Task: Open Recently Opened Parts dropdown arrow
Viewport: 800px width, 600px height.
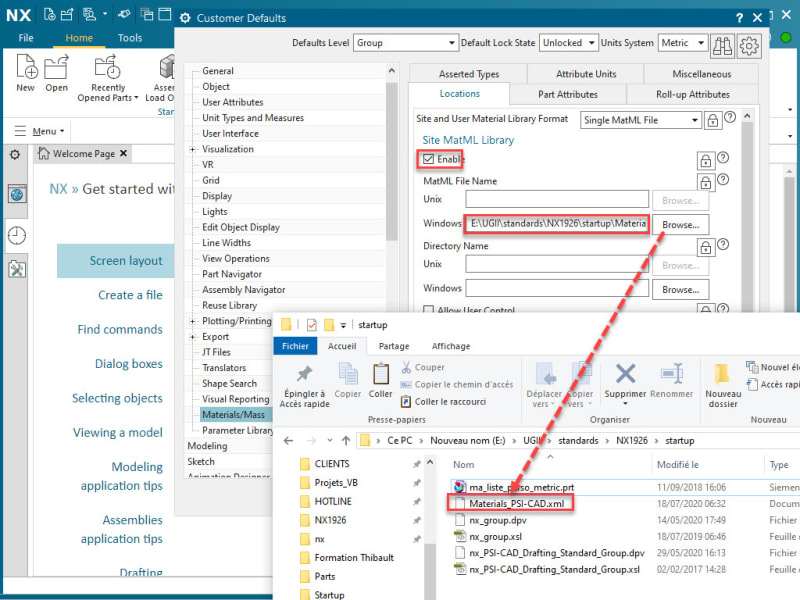Action: coord(136,98)
